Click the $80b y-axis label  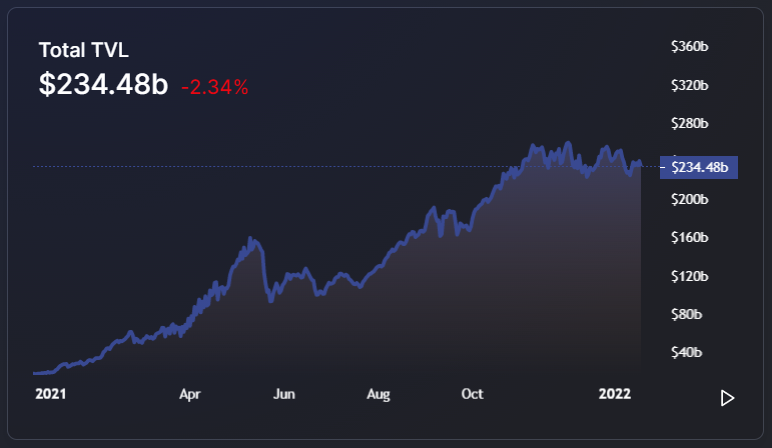click(689, 314)
